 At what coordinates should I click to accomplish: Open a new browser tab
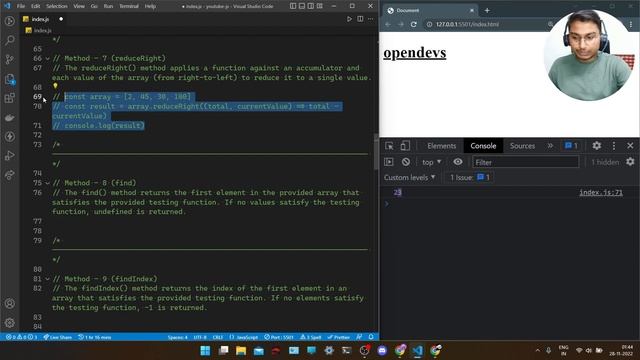click(x=487, y=11)
